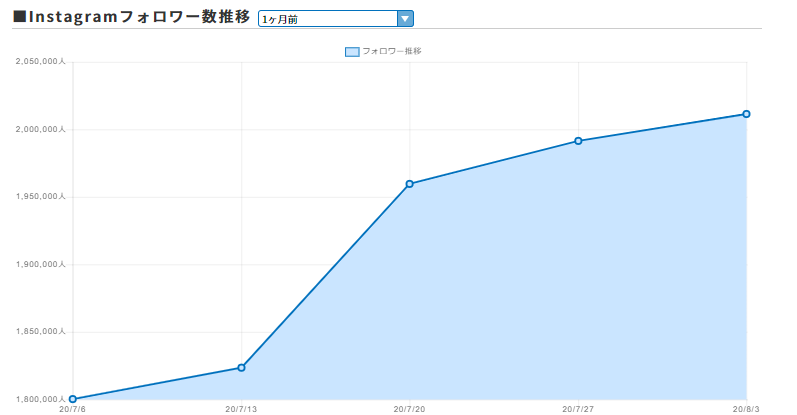Click the dropdown arrow button next to 1ヶ月前
Screen dimensions: 797x415
(405, 19)
